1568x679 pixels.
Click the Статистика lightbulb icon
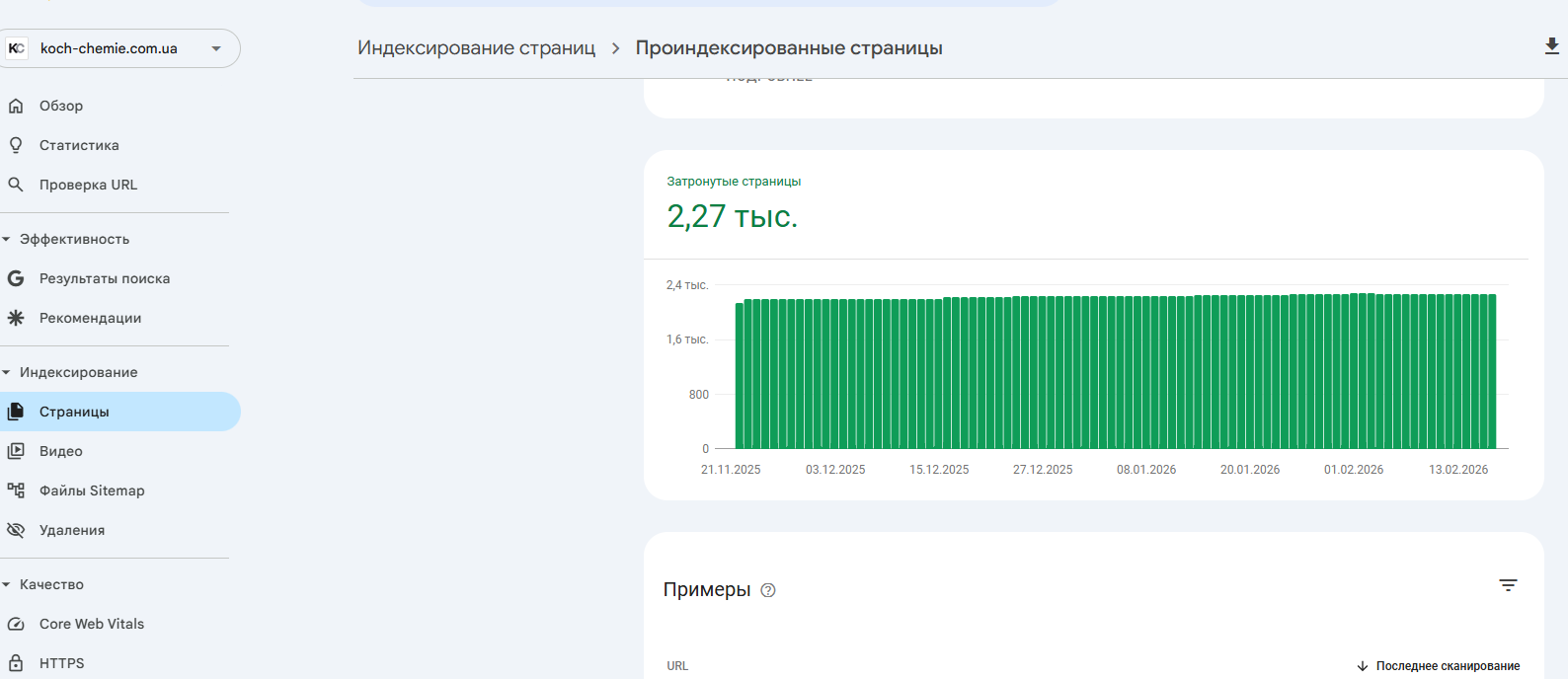coord(16,145)
